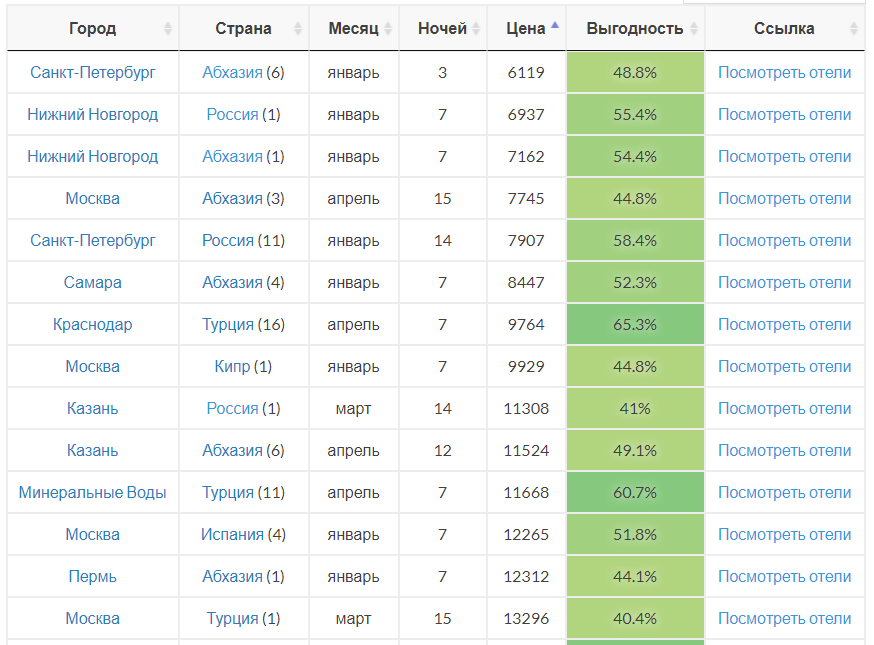
Task: Follow the Кипр country link
Action: coord(232,366)
